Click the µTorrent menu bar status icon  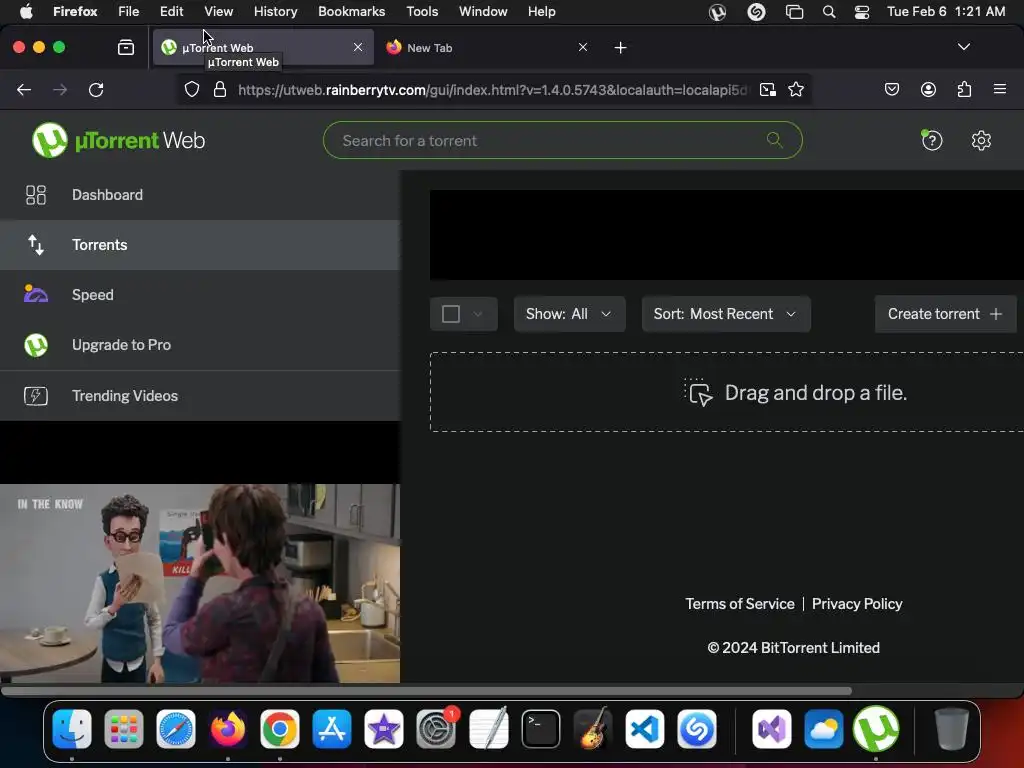[717, 12]
